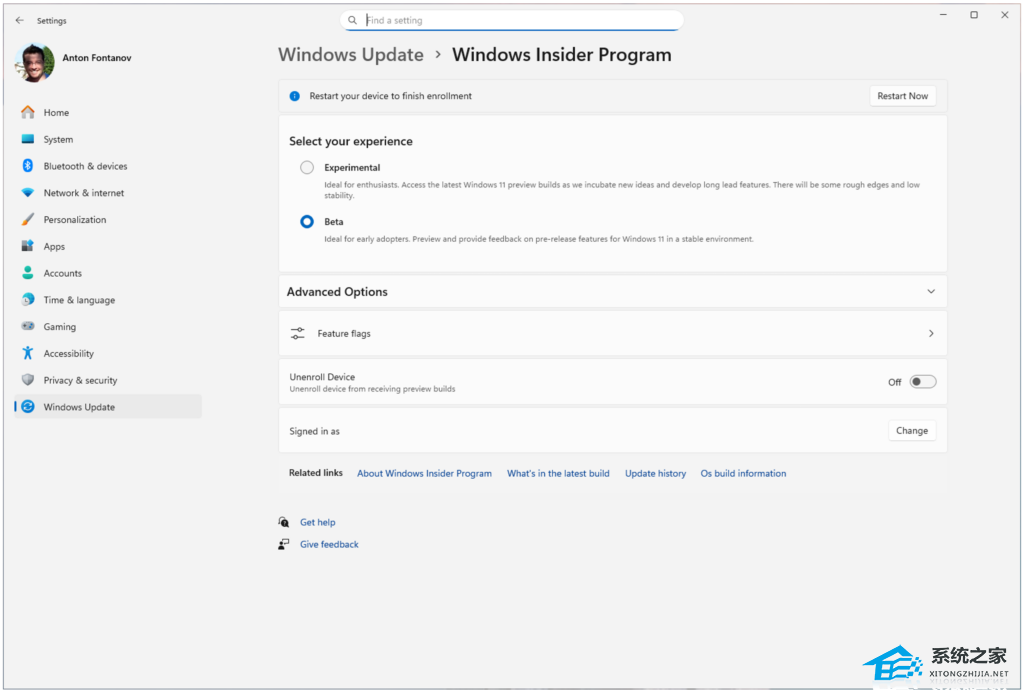Image resolution: width=1024 pixels, height=692 pixels.
Task: Click the Time & language globe icon
Action: tap(27, 300)
